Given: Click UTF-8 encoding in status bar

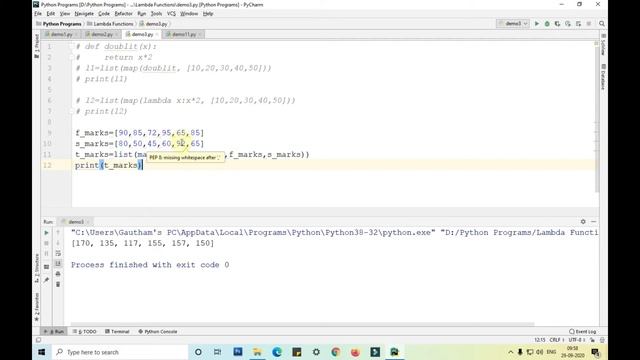Looking at the screenshot, I should [x=576, y=340].
